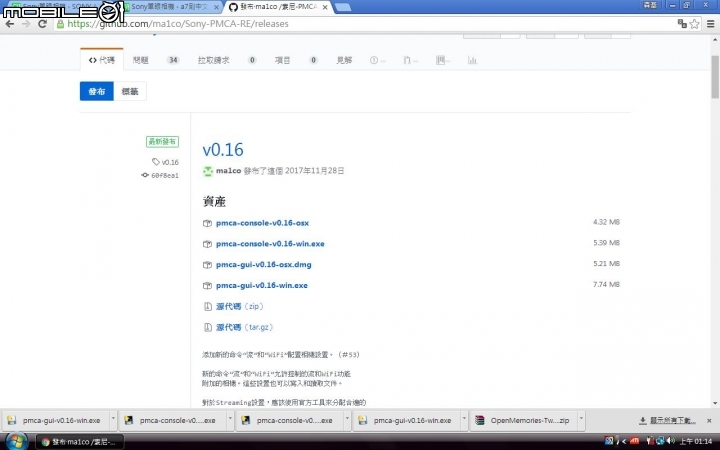Image resolution: width=720 pixels, height=450 pixels.
Task: Select the 標籤 tags button
Action: coord(130,91)
